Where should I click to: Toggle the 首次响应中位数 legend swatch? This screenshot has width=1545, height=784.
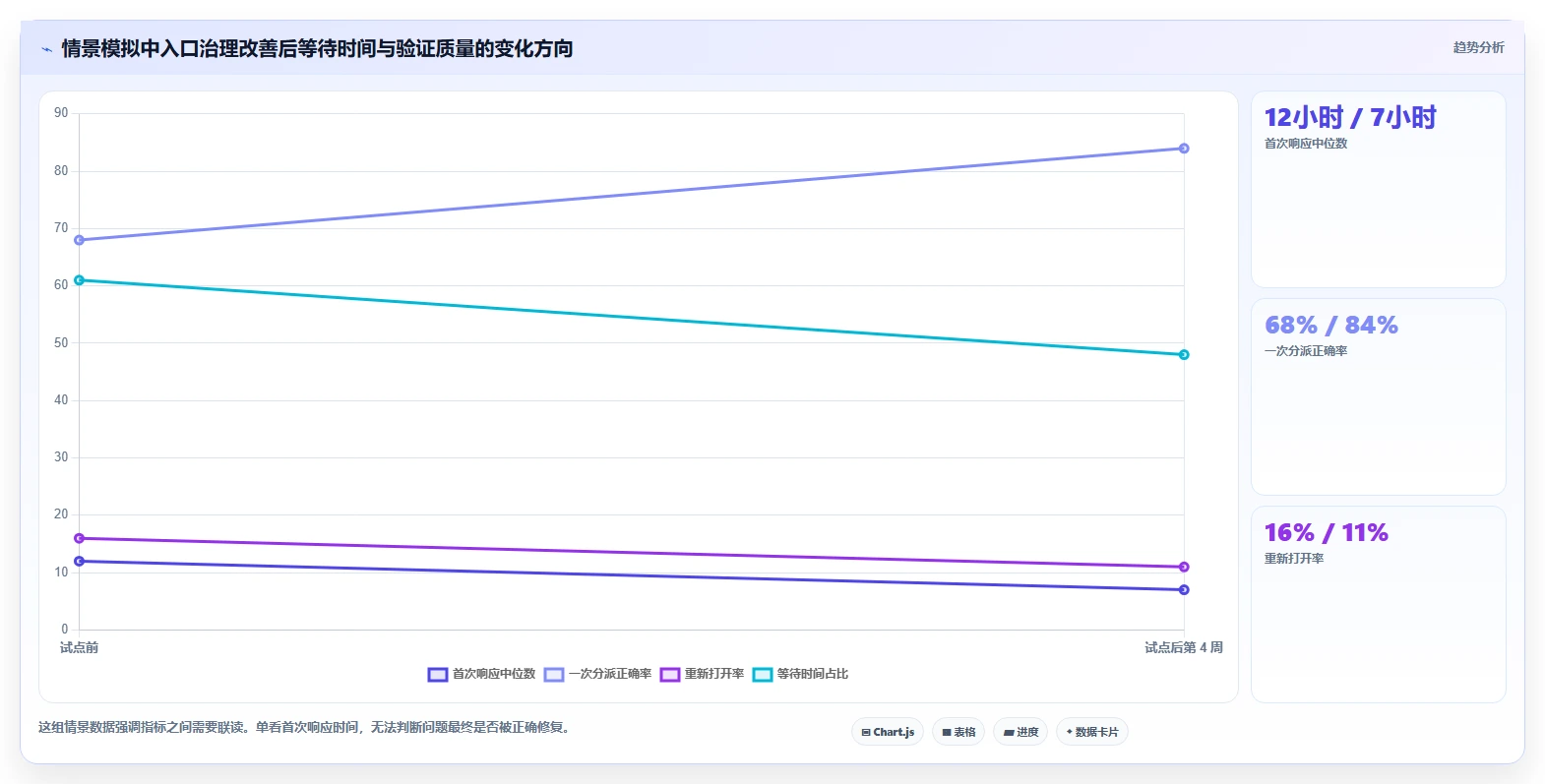coord(438,674)
